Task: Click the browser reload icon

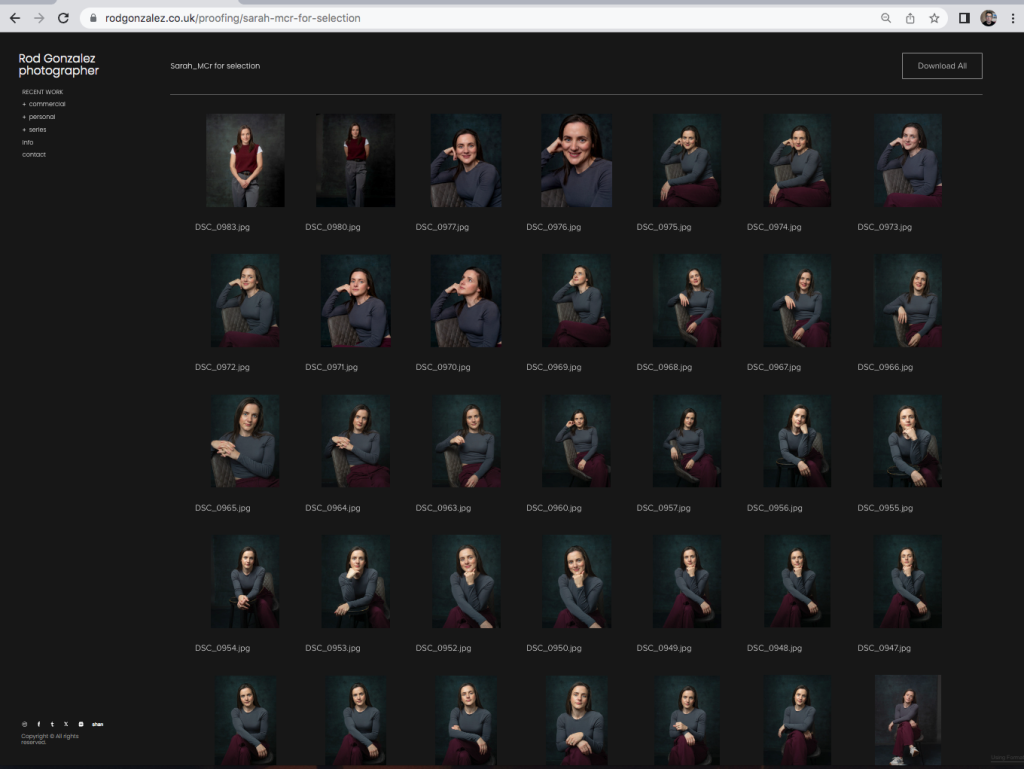Action: pyautogui.click(x=63, y=18)
